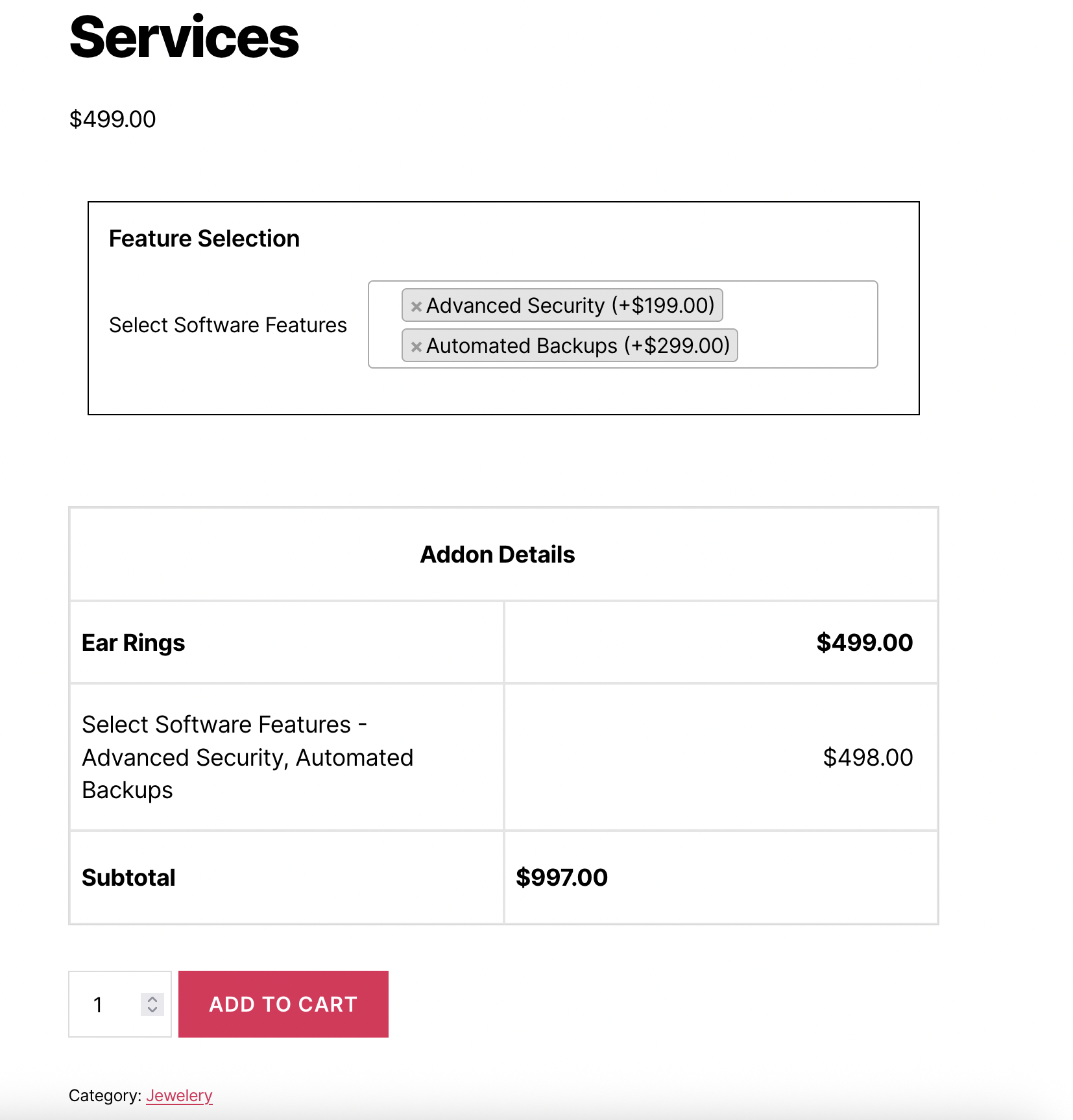Increase quantity with the up arrow
This screenshot has width=1073, height=1120.
152,999
